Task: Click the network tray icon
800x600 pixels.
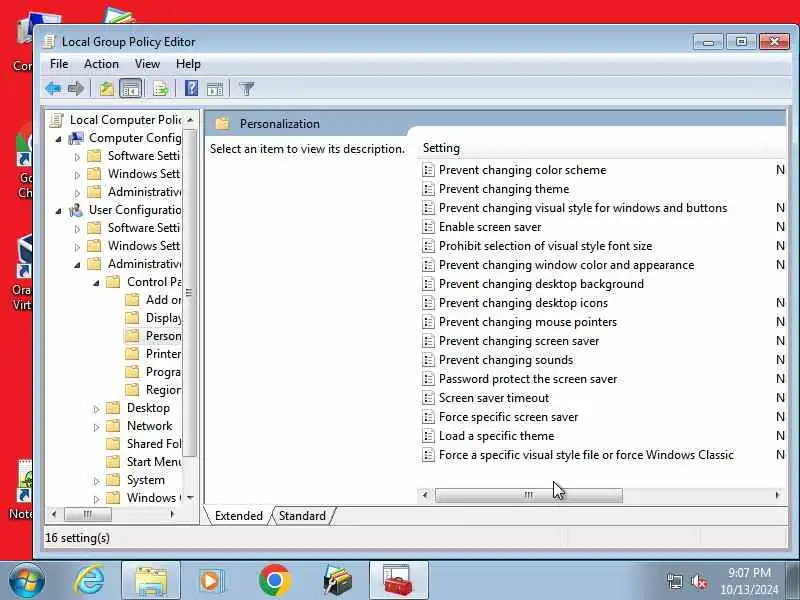Action: [x=675, y=581]
